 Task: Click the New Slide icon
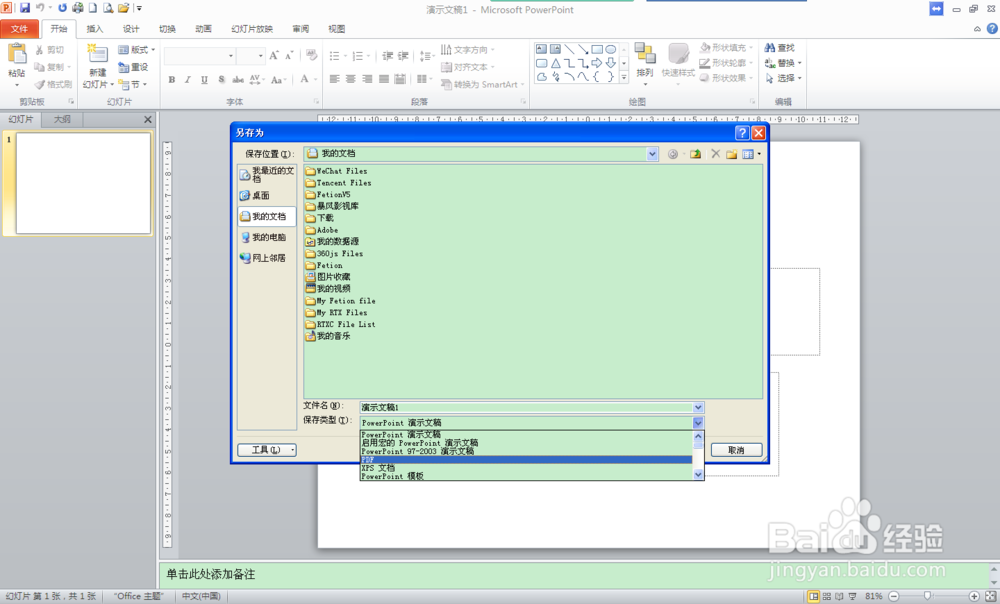coord(98,56)
